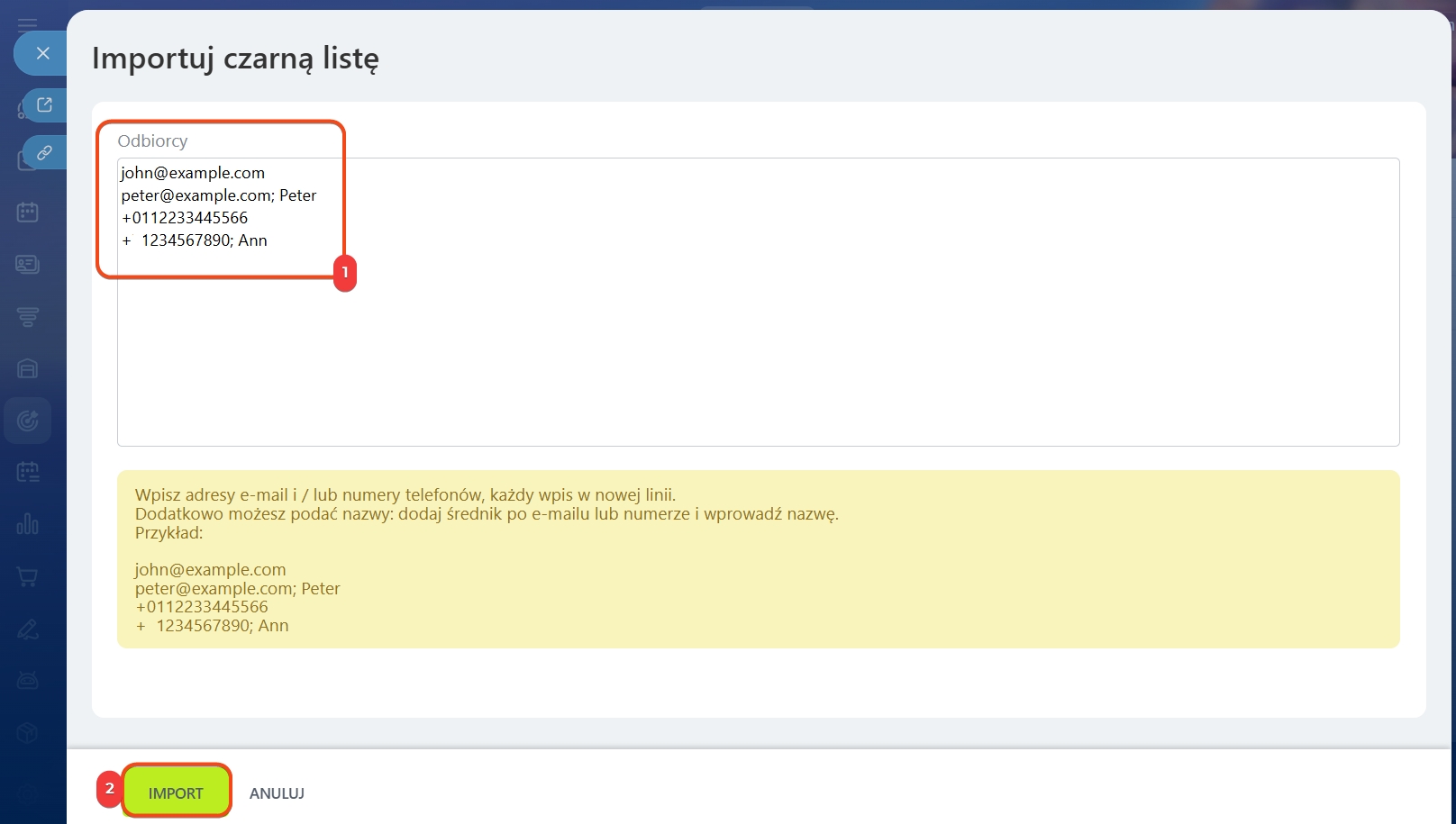
Task: Open the cube box icon in the sidebar
Action: 28,732
